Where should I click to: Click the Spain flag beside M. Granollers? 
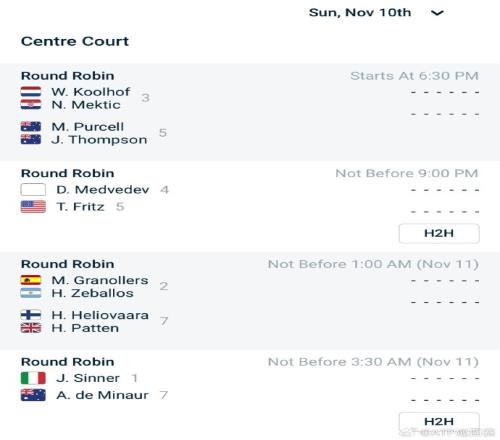click(x=31, y=280)
